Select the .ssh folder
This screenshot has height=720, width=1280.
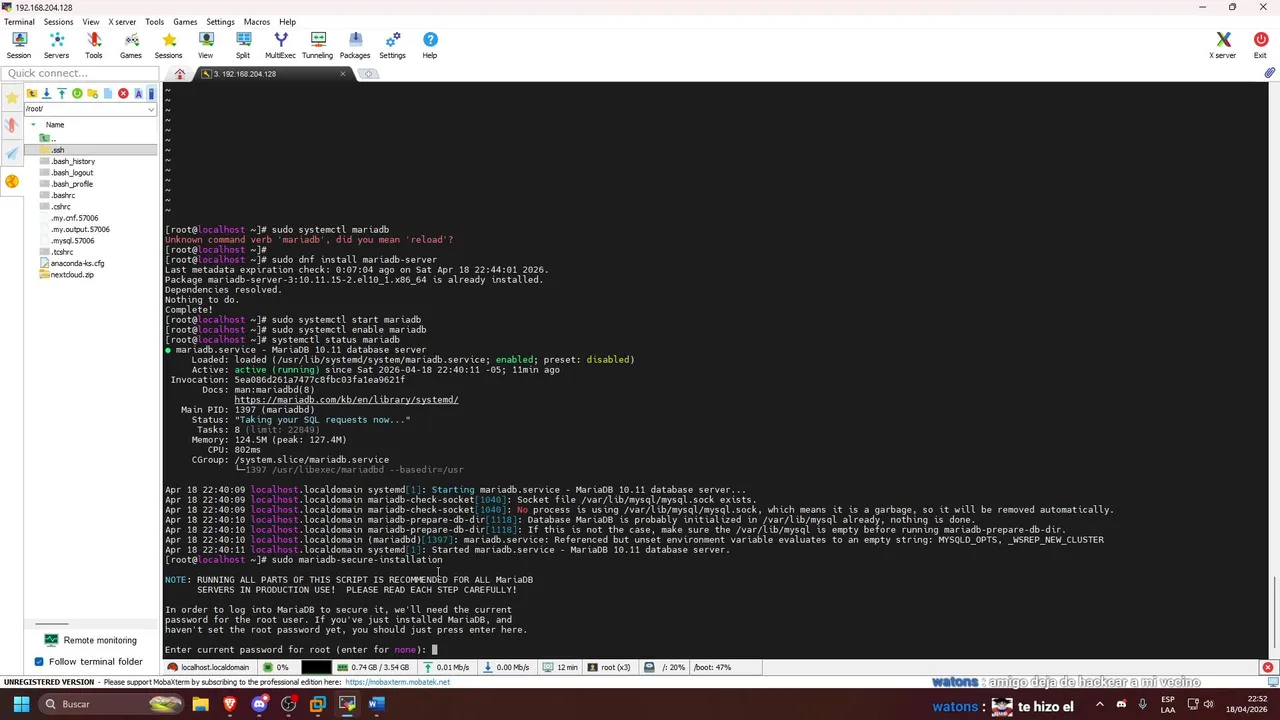[57, 150]
